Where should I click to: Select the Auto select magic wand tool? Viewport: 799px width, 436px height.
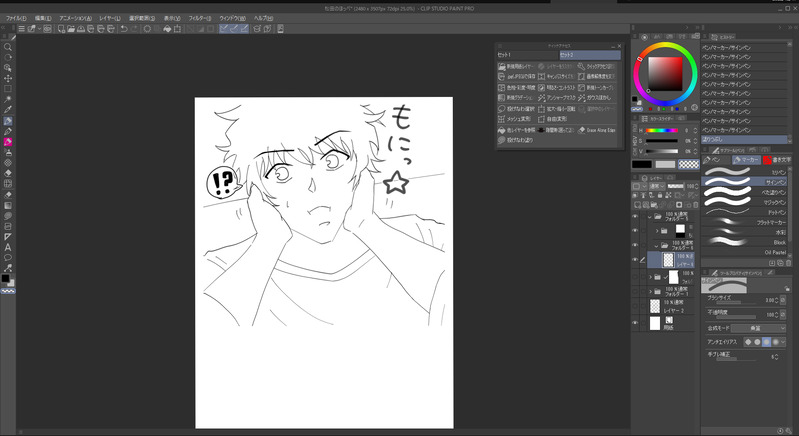point(8,99)
